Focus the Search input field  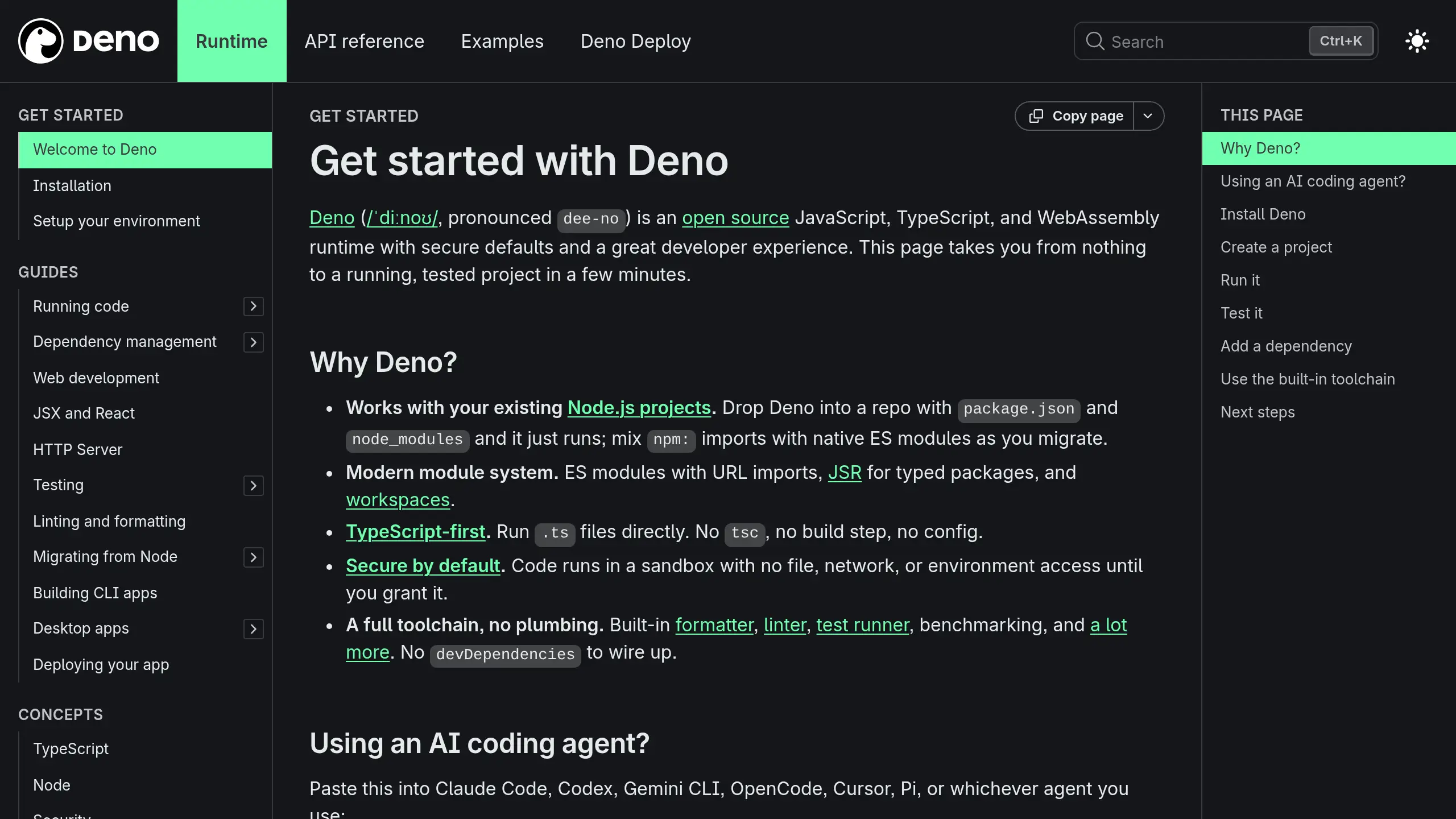1226,41
